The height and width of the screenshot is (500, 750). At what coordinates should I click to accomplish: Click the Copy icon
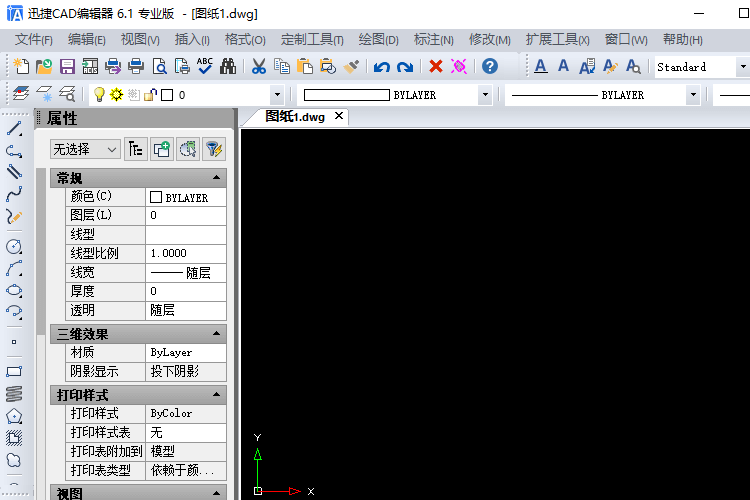click(x=282, y=66)
